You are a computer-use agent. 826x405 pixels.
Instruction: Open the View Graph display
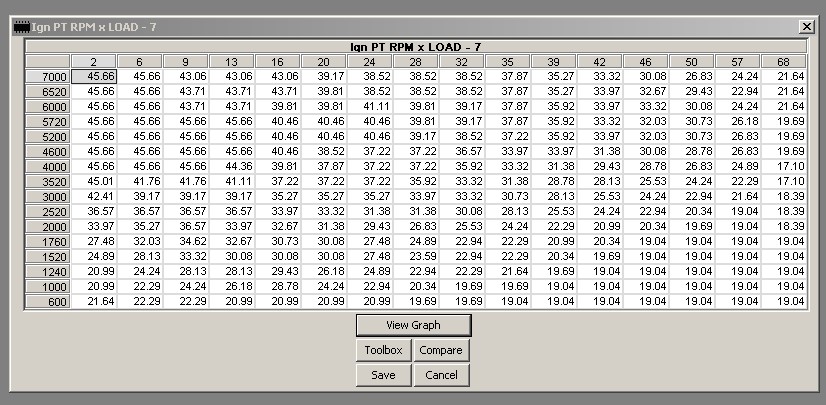(x=414, y=325)
